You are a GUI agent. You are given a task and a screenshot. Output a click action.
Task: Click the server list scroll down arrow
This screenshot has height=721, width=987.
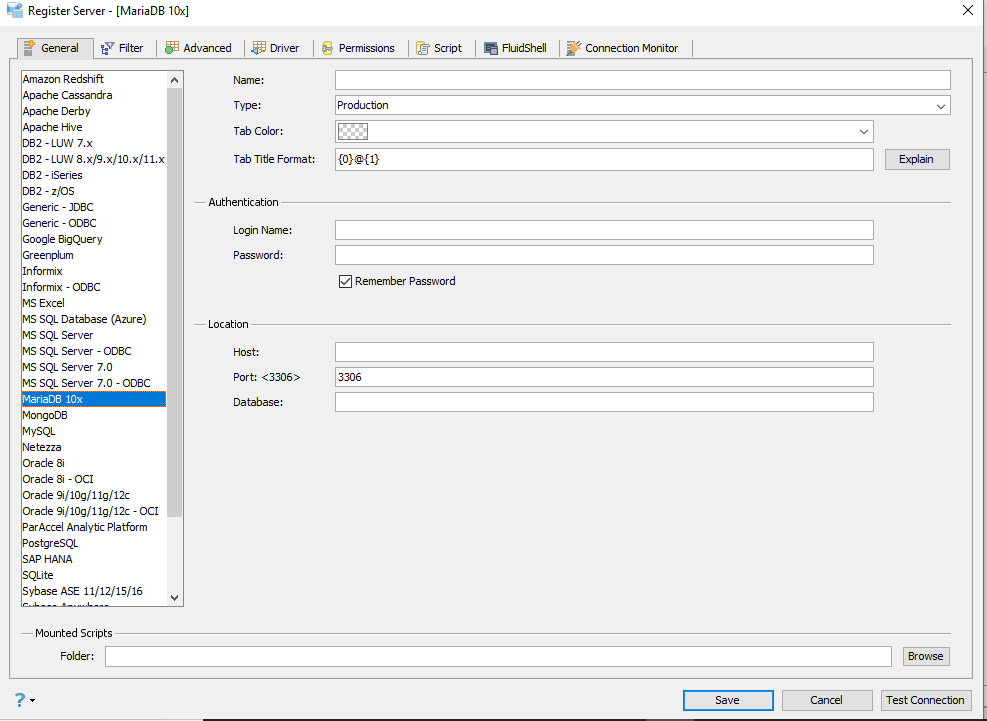click(x=175, y=598)
